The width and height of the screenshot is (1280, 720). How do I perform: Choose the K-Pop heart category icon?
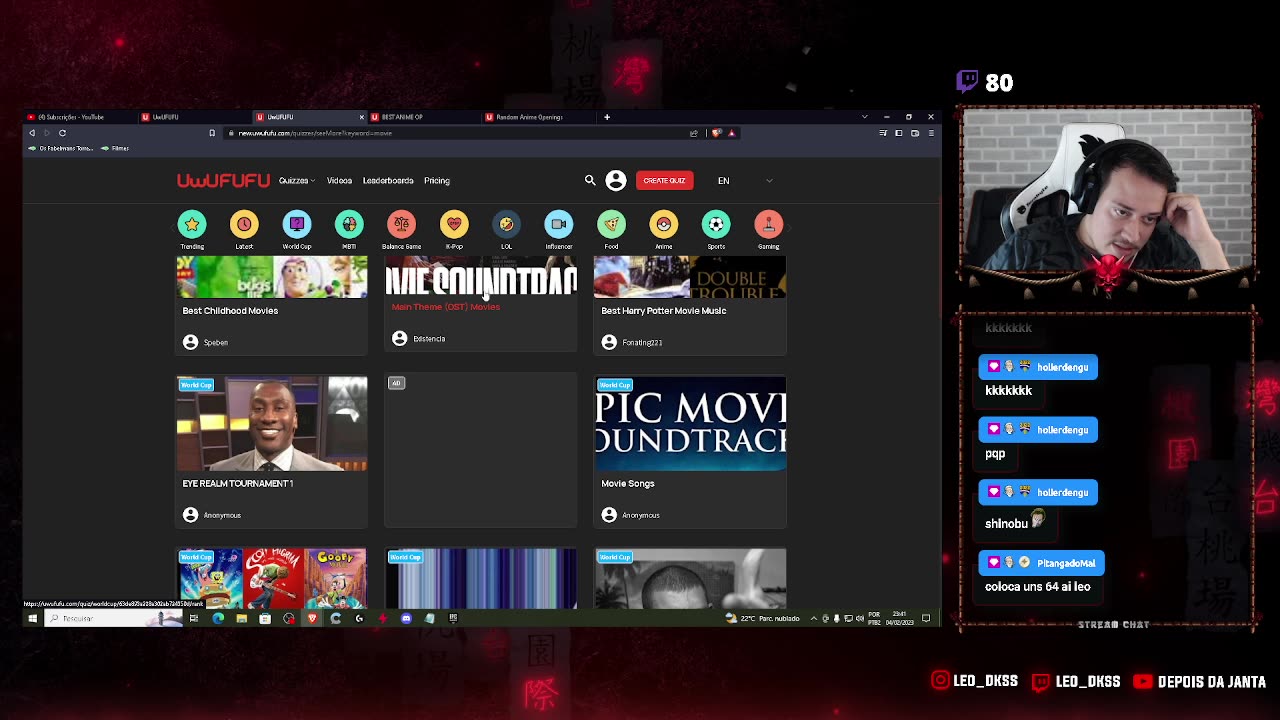point(454,224)
